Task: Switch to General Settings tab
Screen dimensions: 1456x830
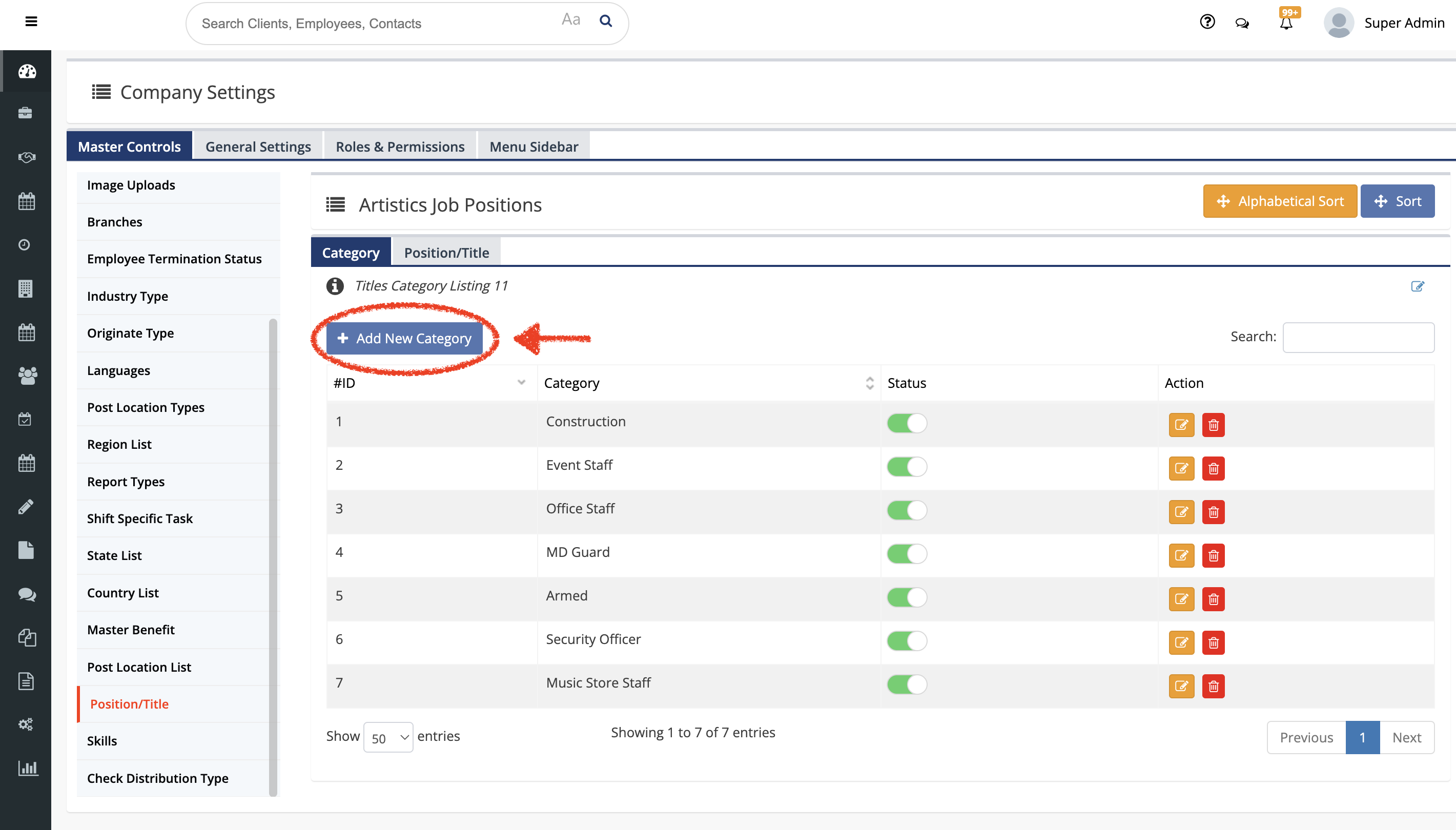Action: [258, 147]
